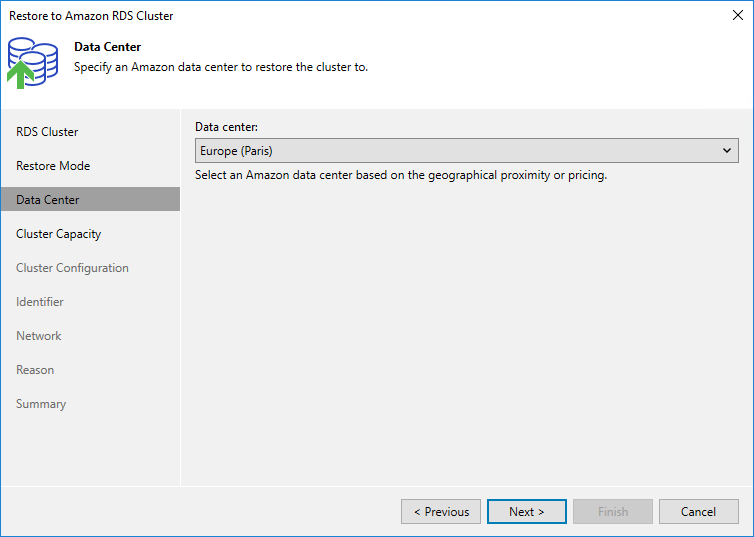The height and width of the screenshot is (537, 754).
Task: Click the Data center field label
Action: pyautogui.click(x=226, y=127)
